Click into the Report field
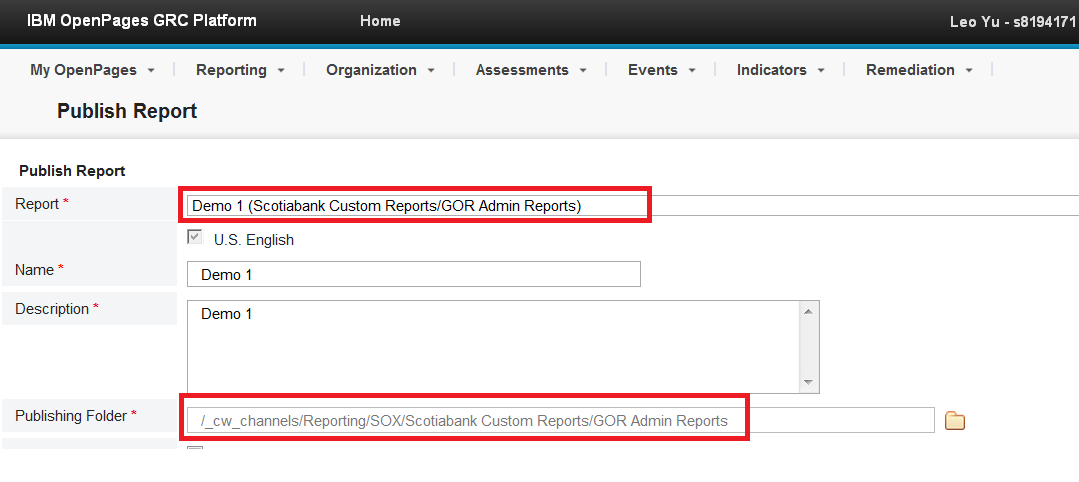The image size is (1079, 482). [632, 205]
